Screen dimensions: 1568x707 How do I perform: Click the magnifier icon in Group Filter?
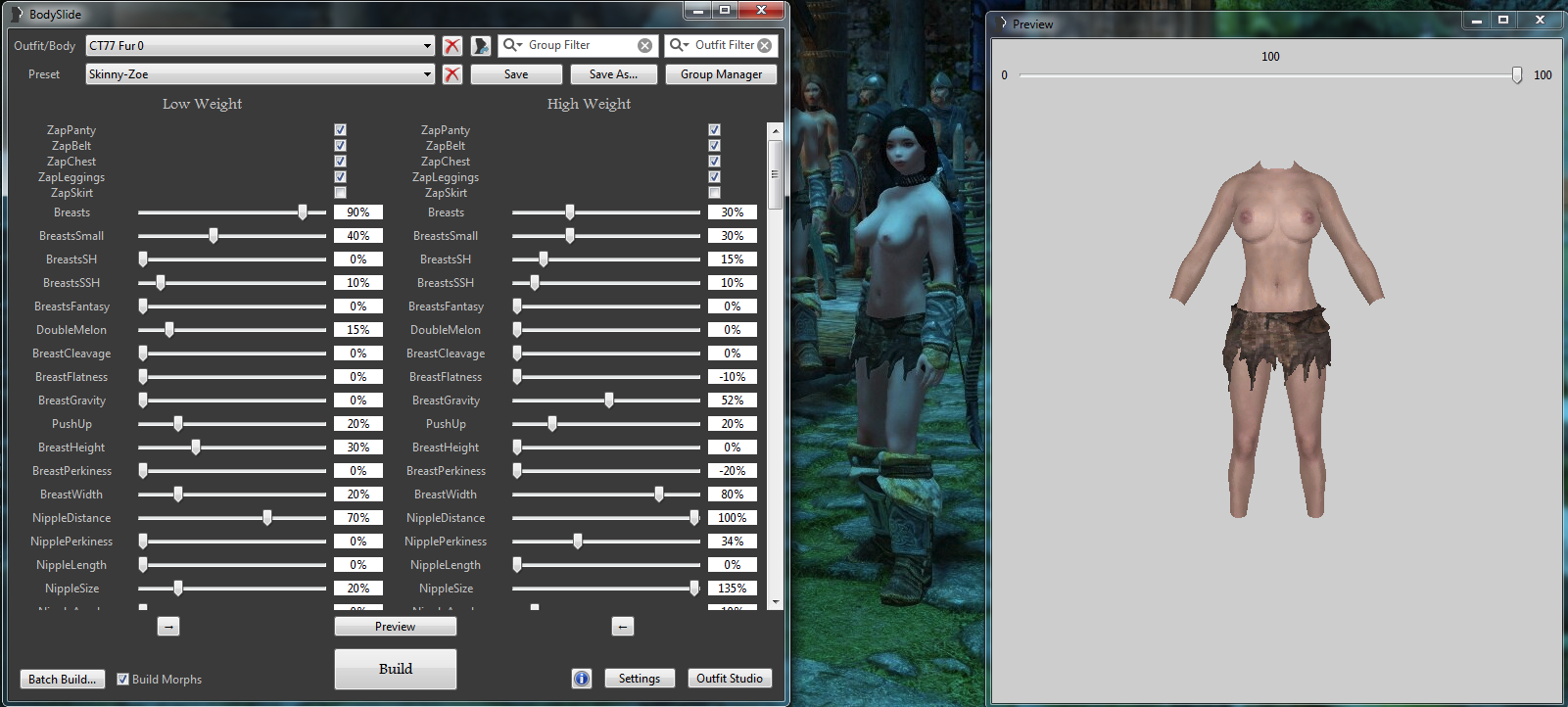512,45
